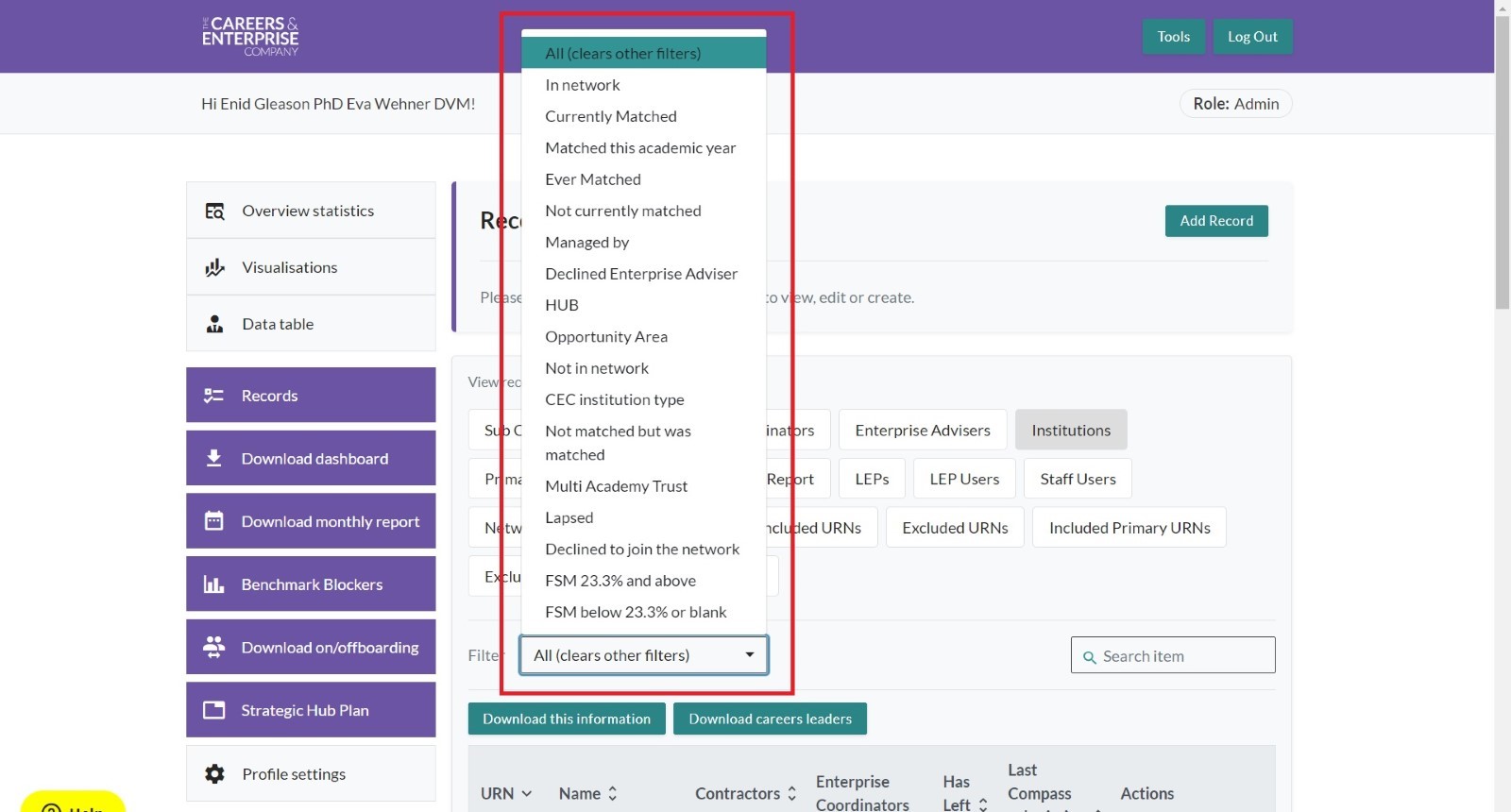The width and height of the screenshot is (1511, 812).
Task: Click the Strategic Hub Plan folder icon
Action: point(214,710)
